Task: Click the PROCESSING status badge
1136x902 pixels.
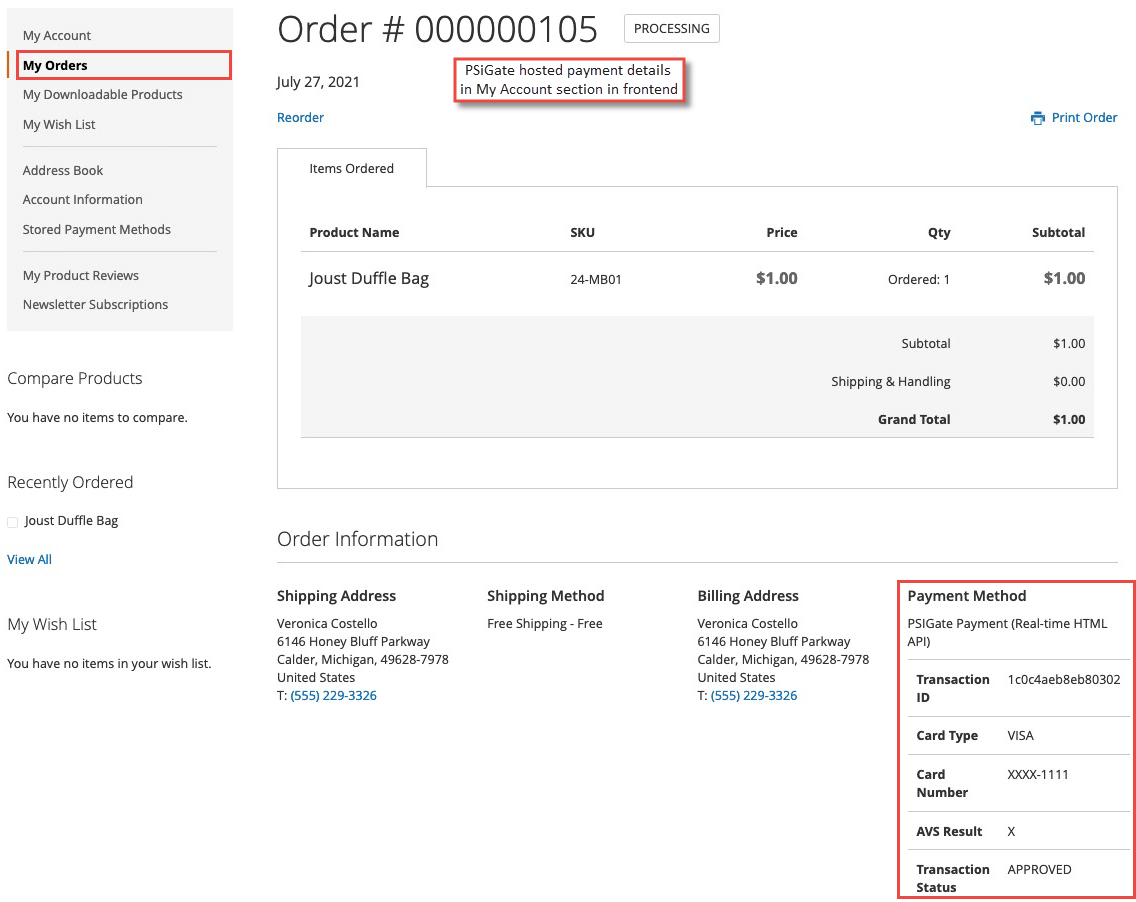Action: (x=671, y=28)
